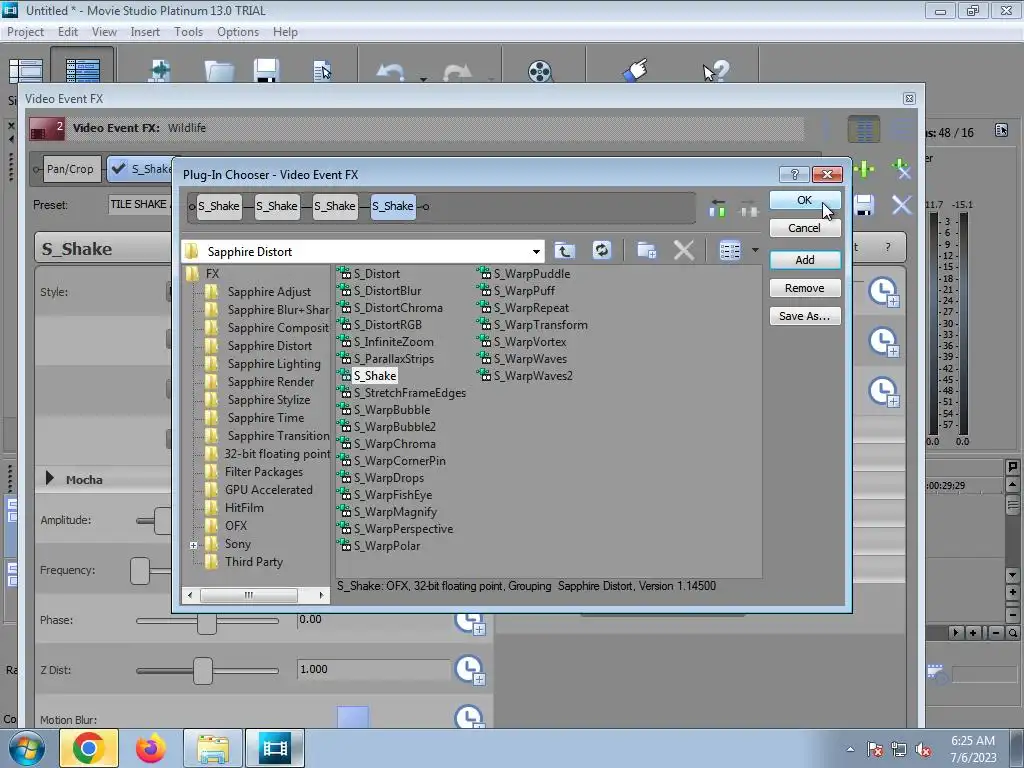The image size is (1024, 768).
Task: Click the Up One Level folder icon
Action: coord(565,250)
